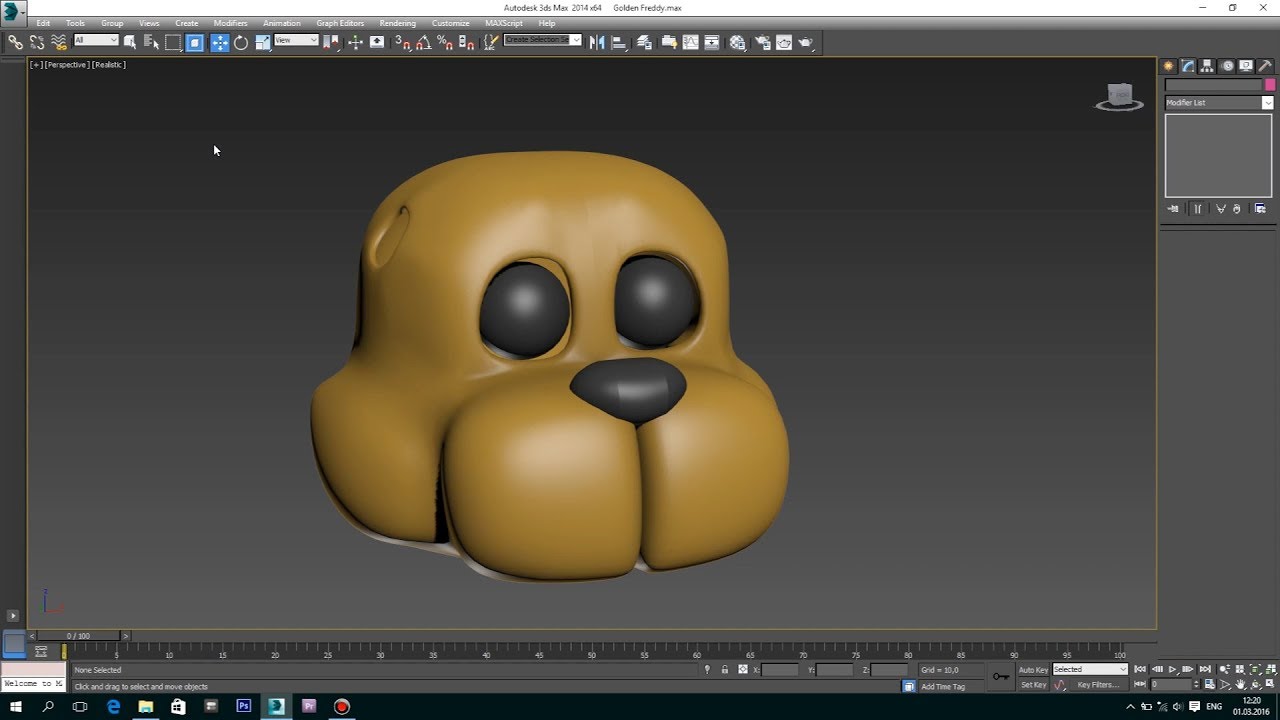Click the Perspective viewport label

click(67, 65)
